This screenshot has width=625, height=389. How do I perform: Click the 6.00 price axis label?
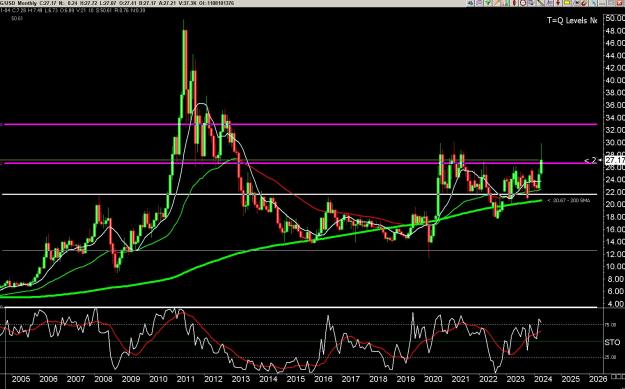(x=615, y=291)
